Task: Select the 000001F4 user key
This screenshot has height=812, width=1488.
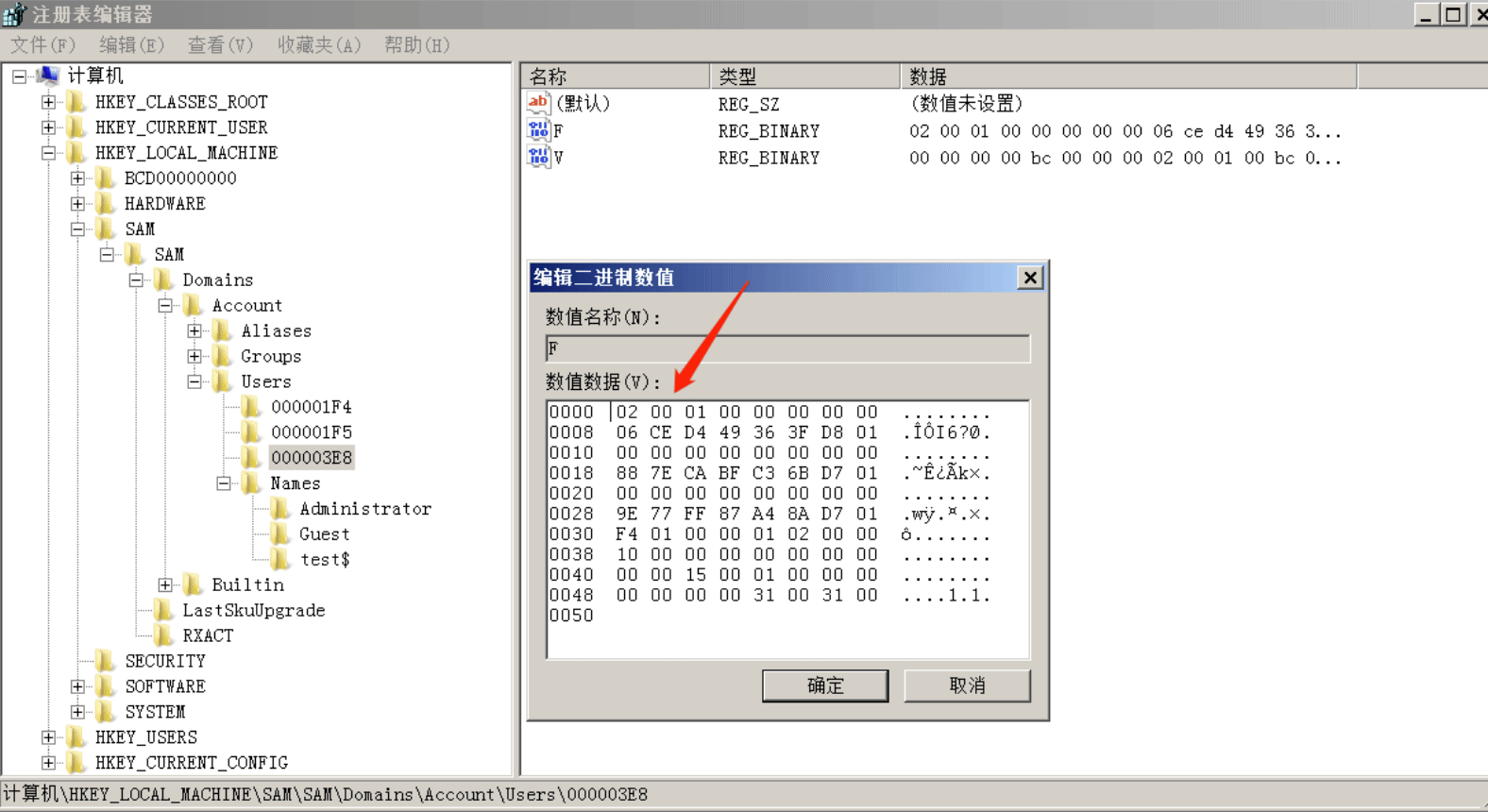Action: (311, 407)
